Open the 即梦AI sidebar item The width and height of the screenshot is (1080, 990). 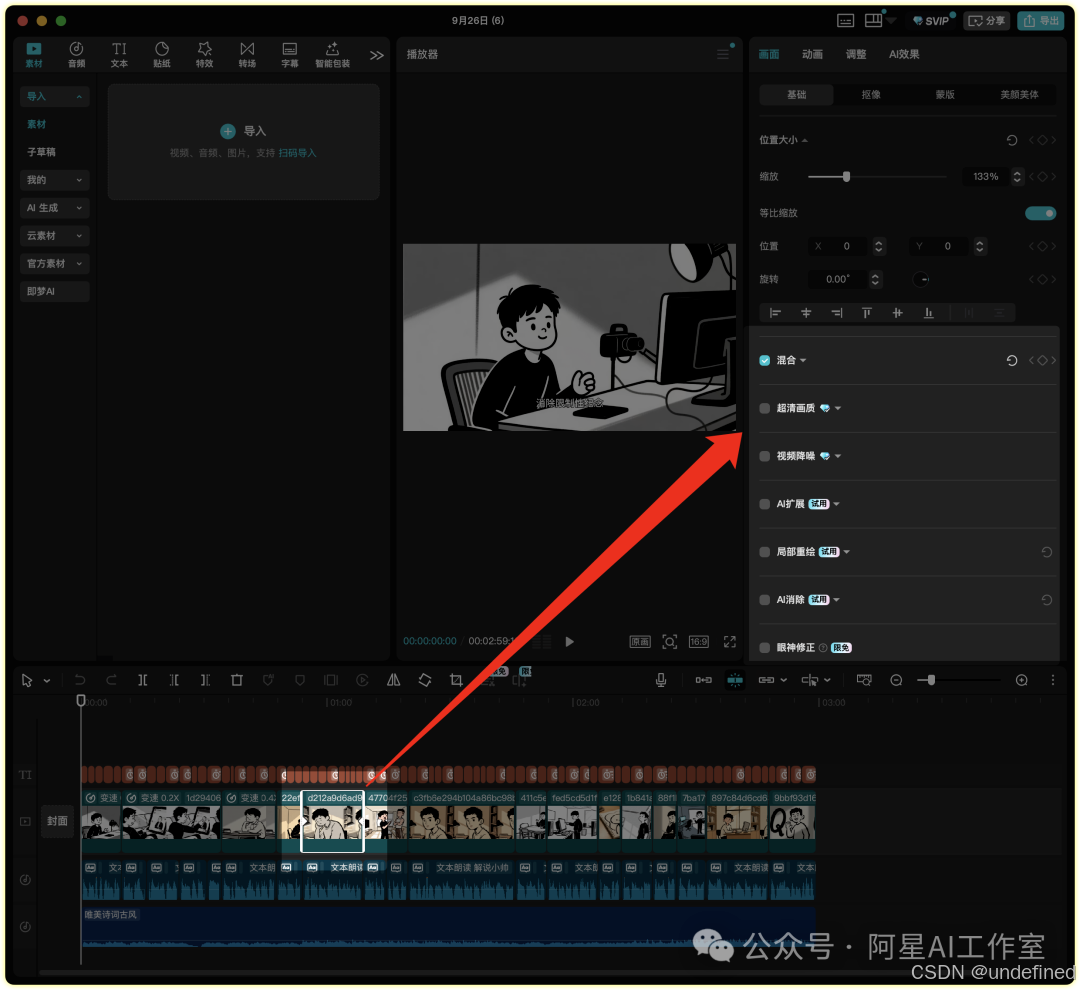click(54, 291)
